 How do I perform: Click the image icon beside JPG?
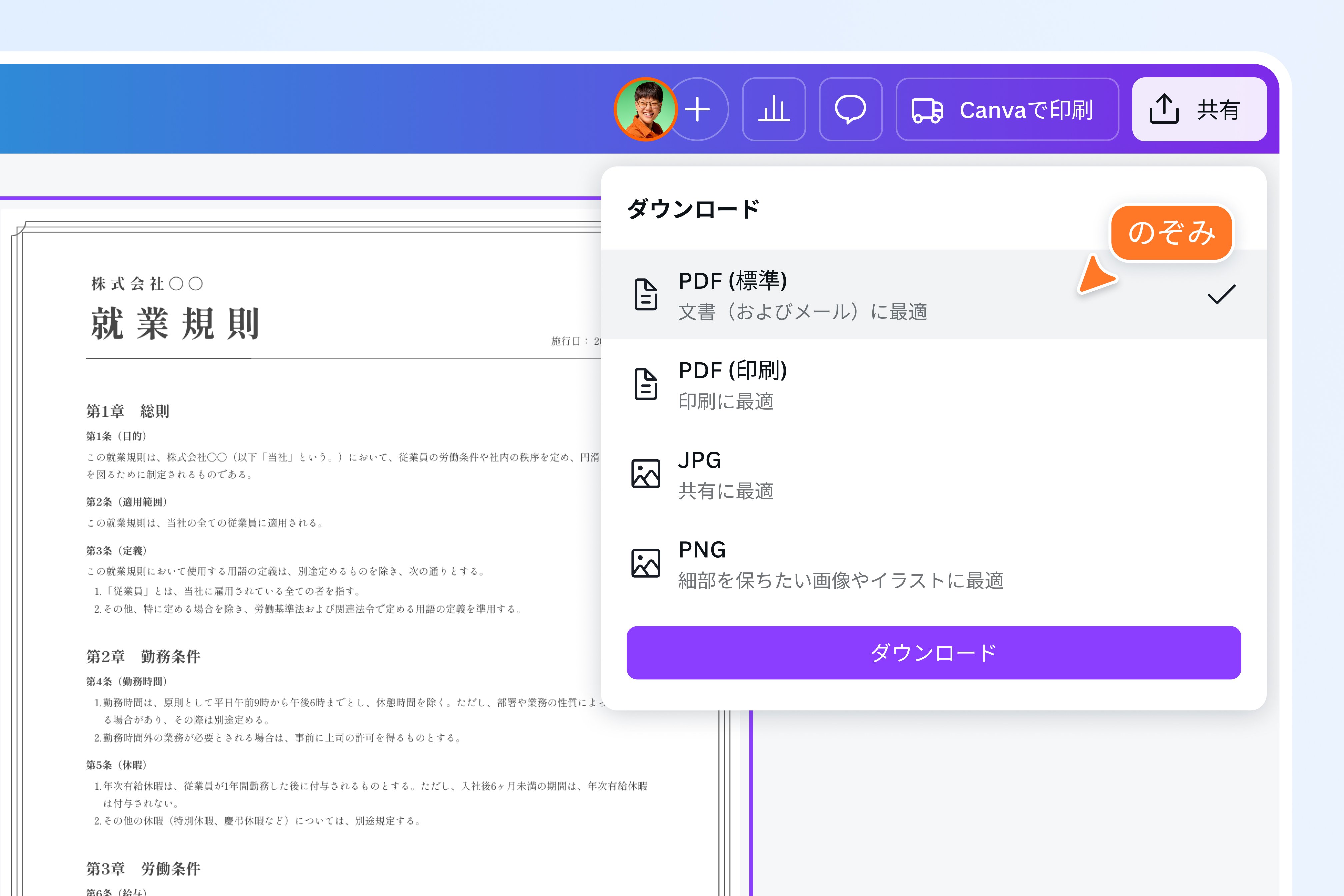click(646, 474)
